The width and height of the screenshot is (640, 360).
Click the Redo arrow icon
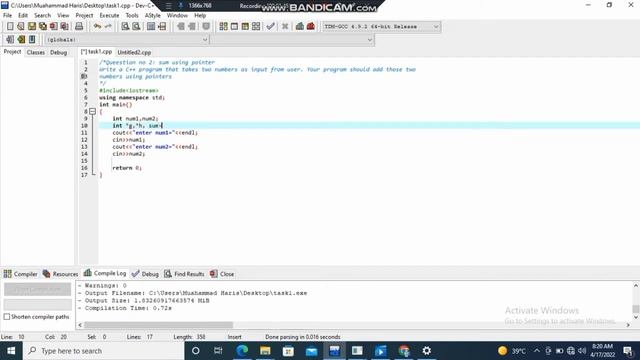coord(108,27)
